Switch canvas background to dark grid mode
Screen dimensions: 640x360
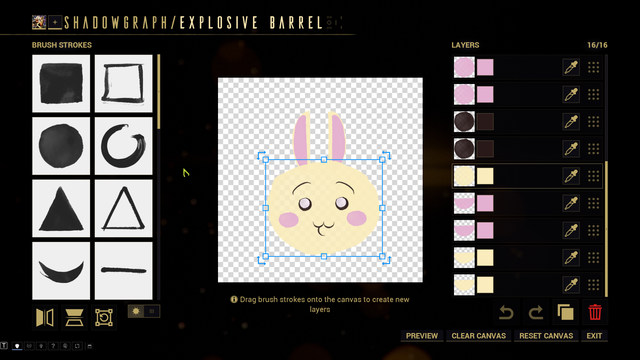point(152,311)
